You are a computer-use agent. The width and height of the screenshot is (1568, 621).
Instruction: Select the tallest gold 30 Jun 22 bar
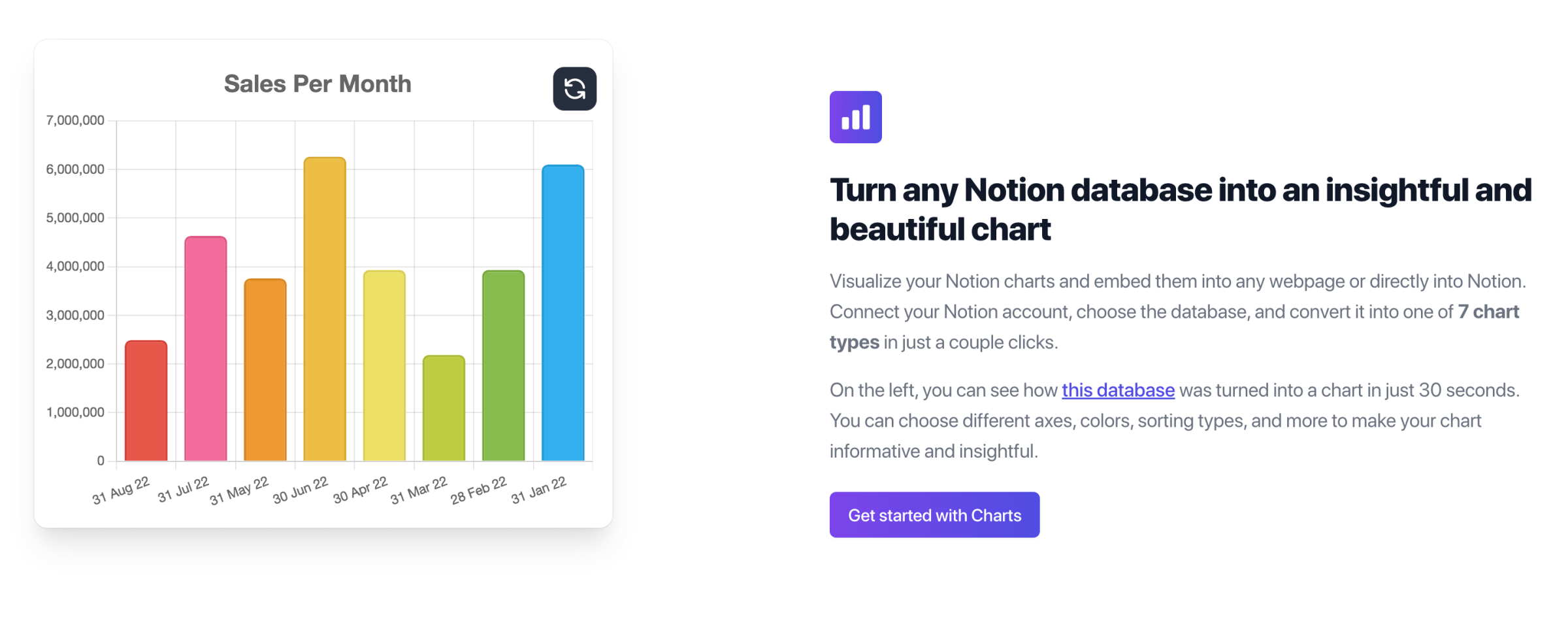[325, 309]
